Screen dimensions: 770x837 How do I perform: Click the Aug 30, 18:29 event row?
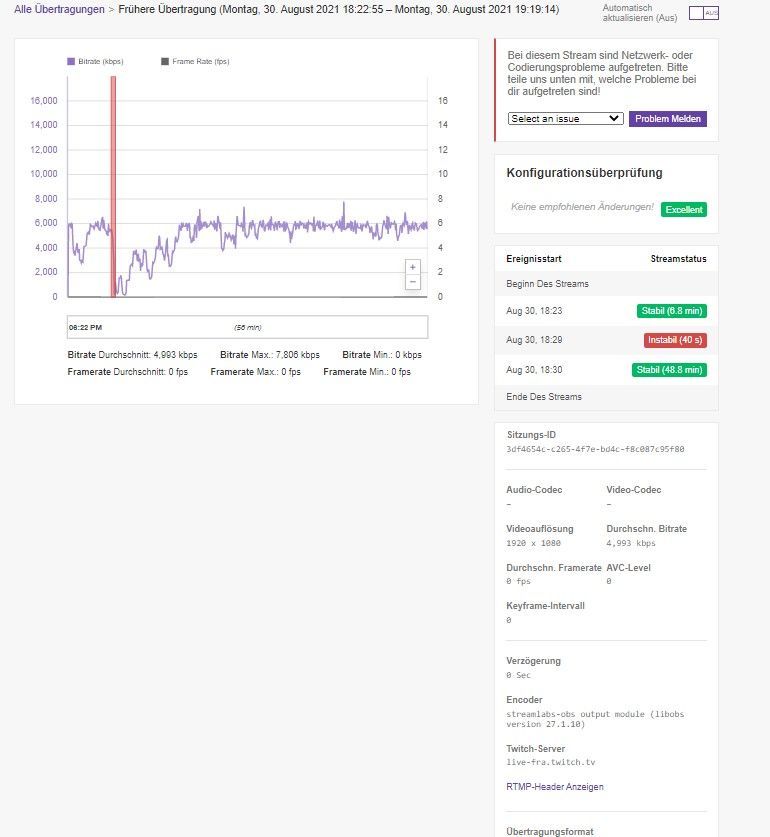606,340
